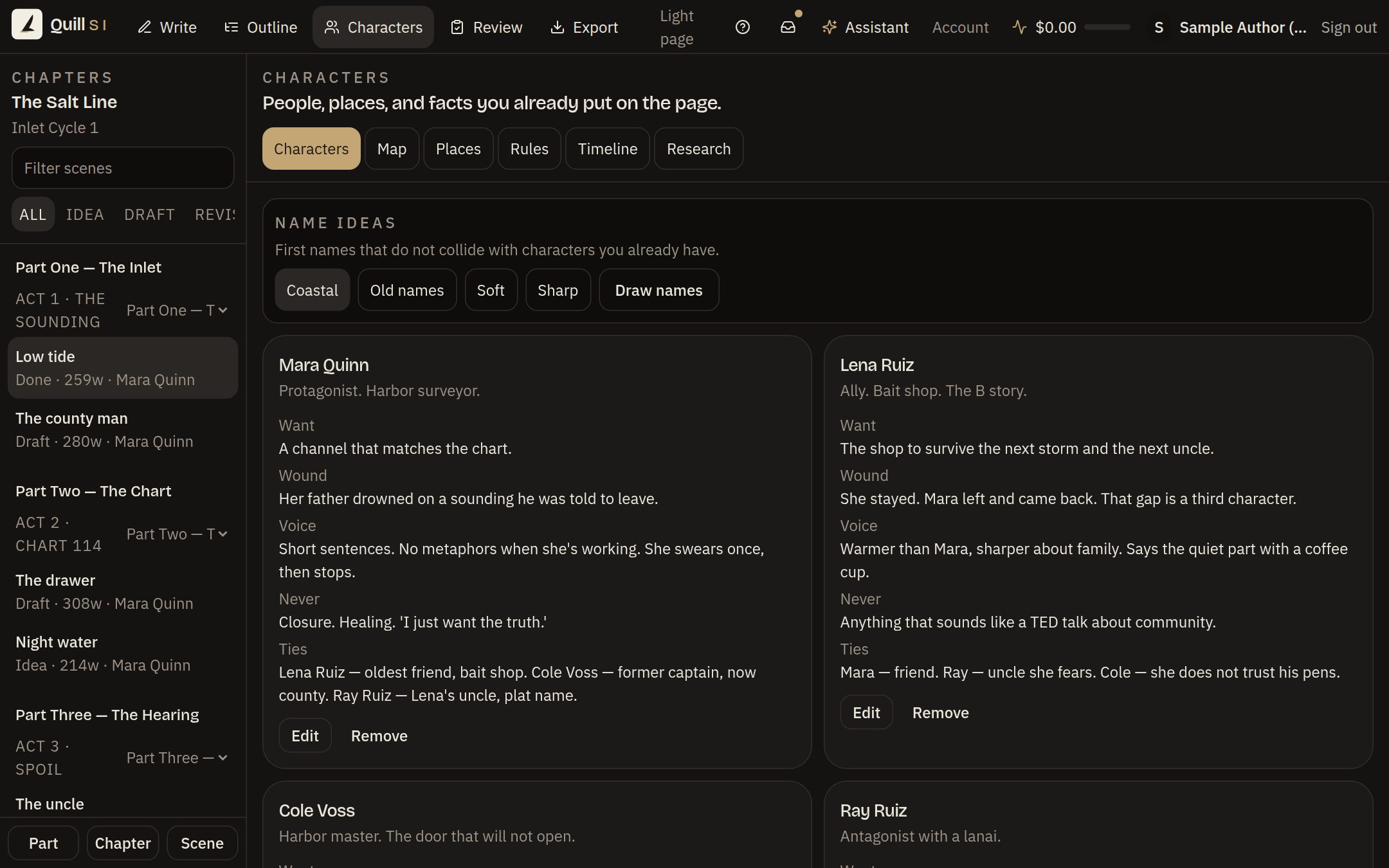
Task: Click Sign out link
Action: [x=1348, y=27]
